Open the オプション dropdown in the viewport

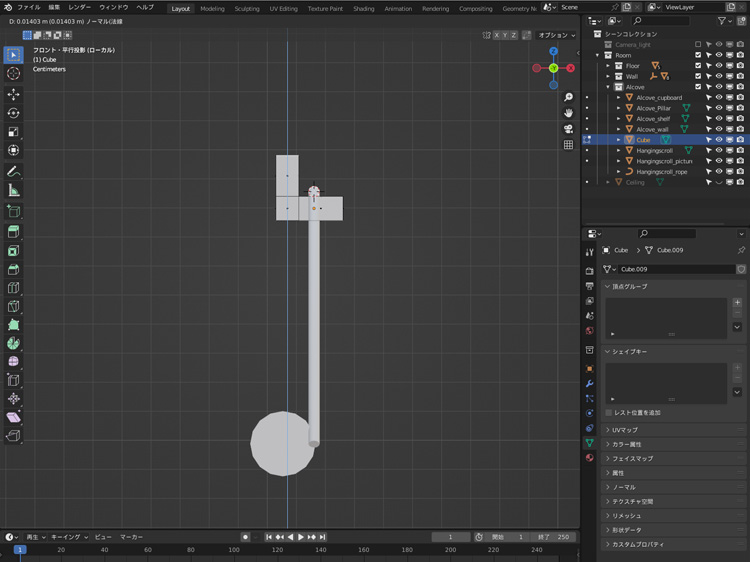[555, 35]
